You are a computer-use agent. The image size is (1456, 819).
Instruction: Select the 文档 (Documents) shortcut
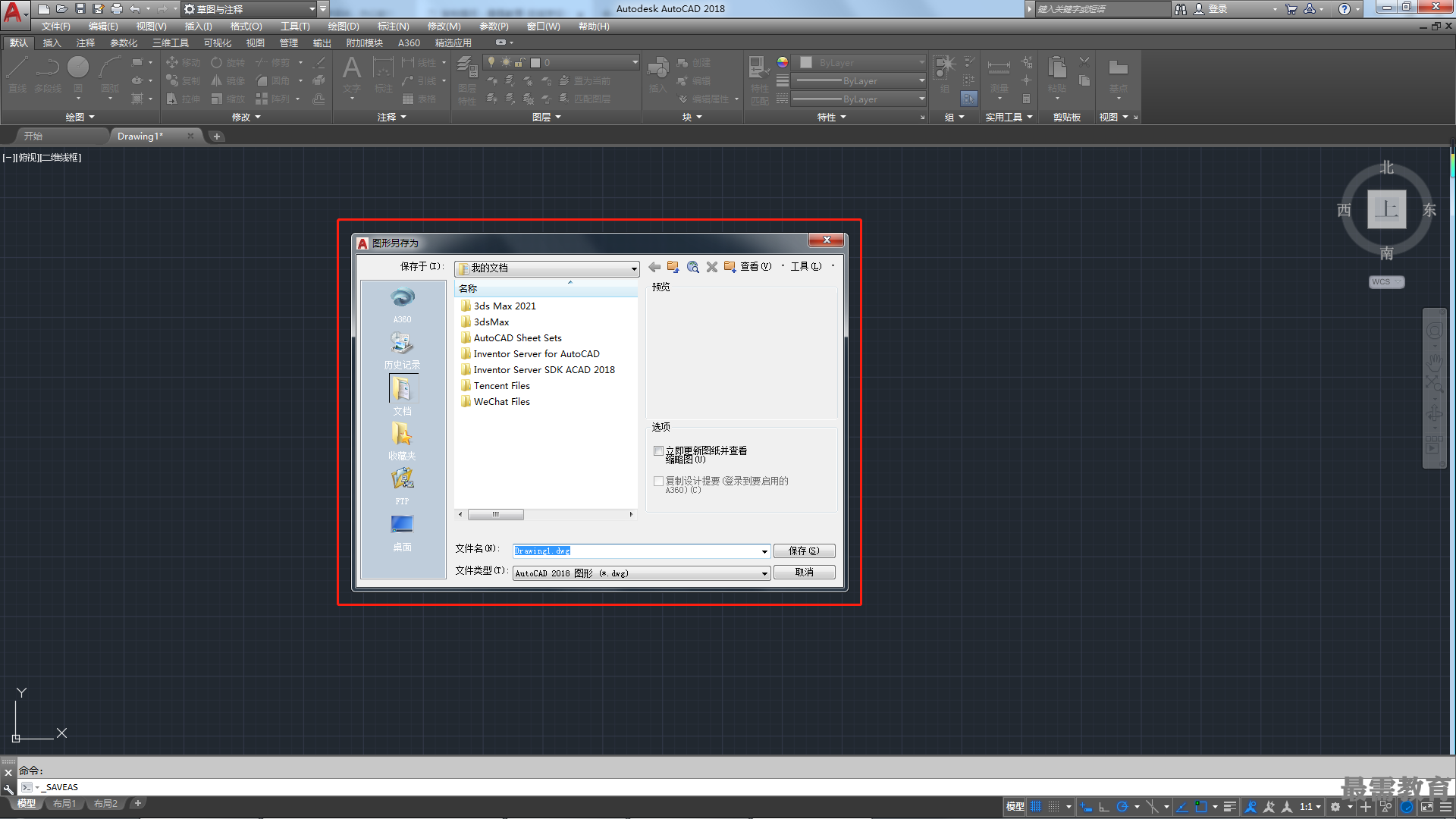403,396
